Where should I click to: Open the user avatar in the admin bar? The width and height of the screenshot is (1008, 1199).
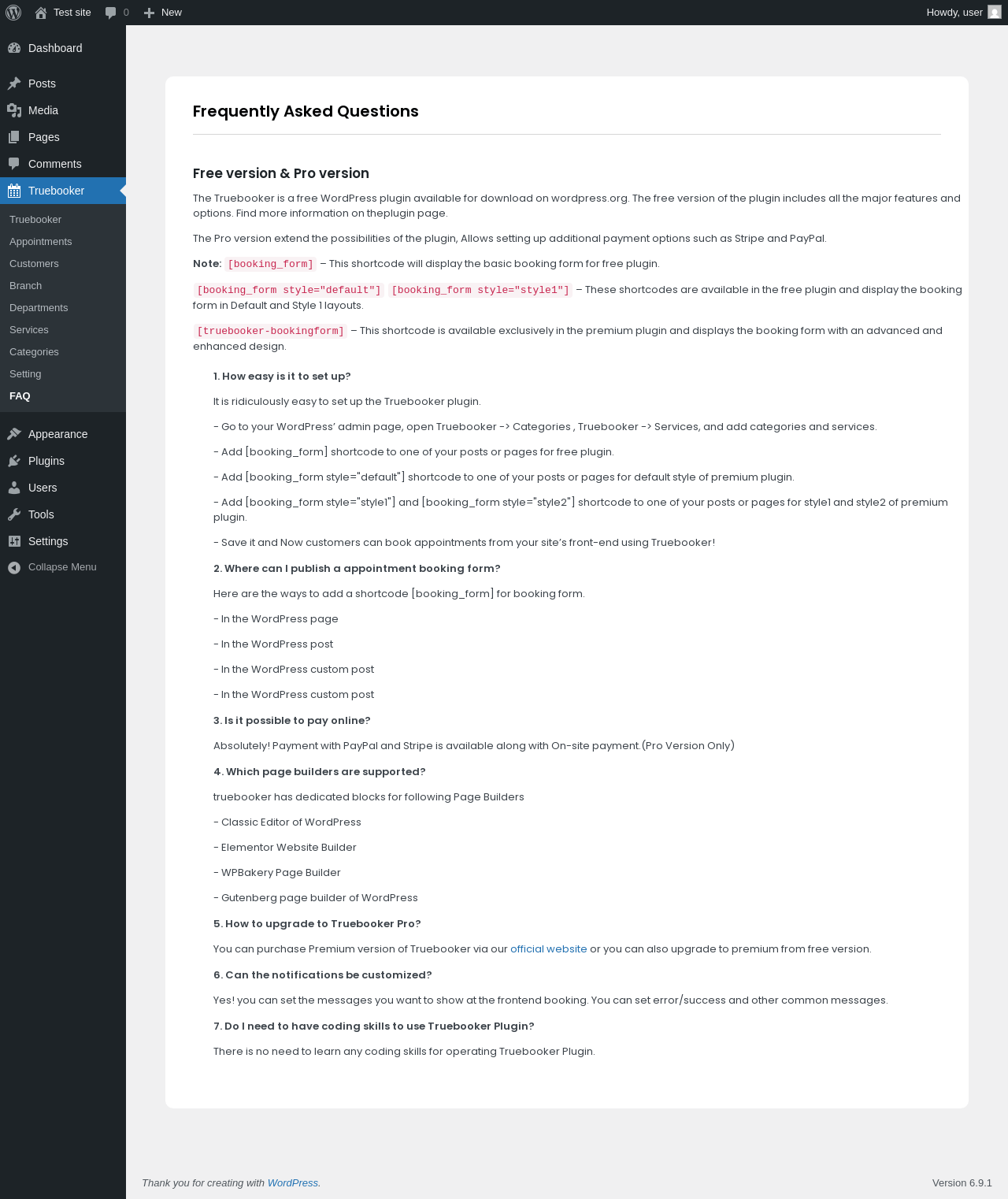(x=995, y=13)
